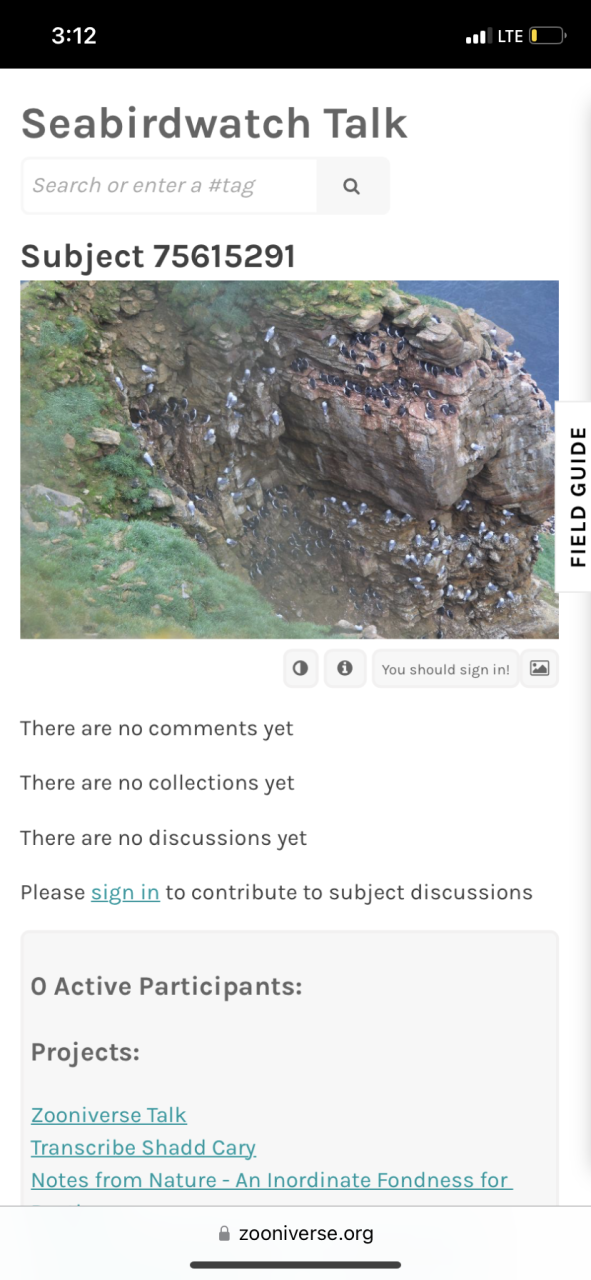The height and width of the screenshot is (1280, 591).
Task: Click the image gallery icon button
Action: [x=540, y=668]
